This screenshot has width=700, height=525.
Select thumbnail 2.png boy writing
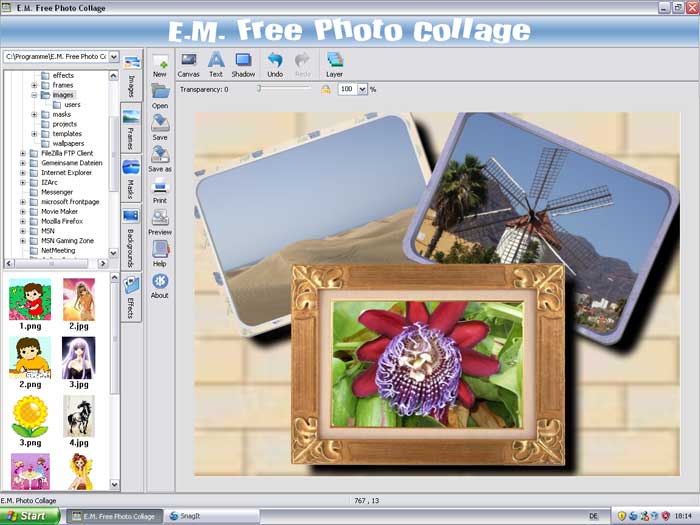point(30,358)
